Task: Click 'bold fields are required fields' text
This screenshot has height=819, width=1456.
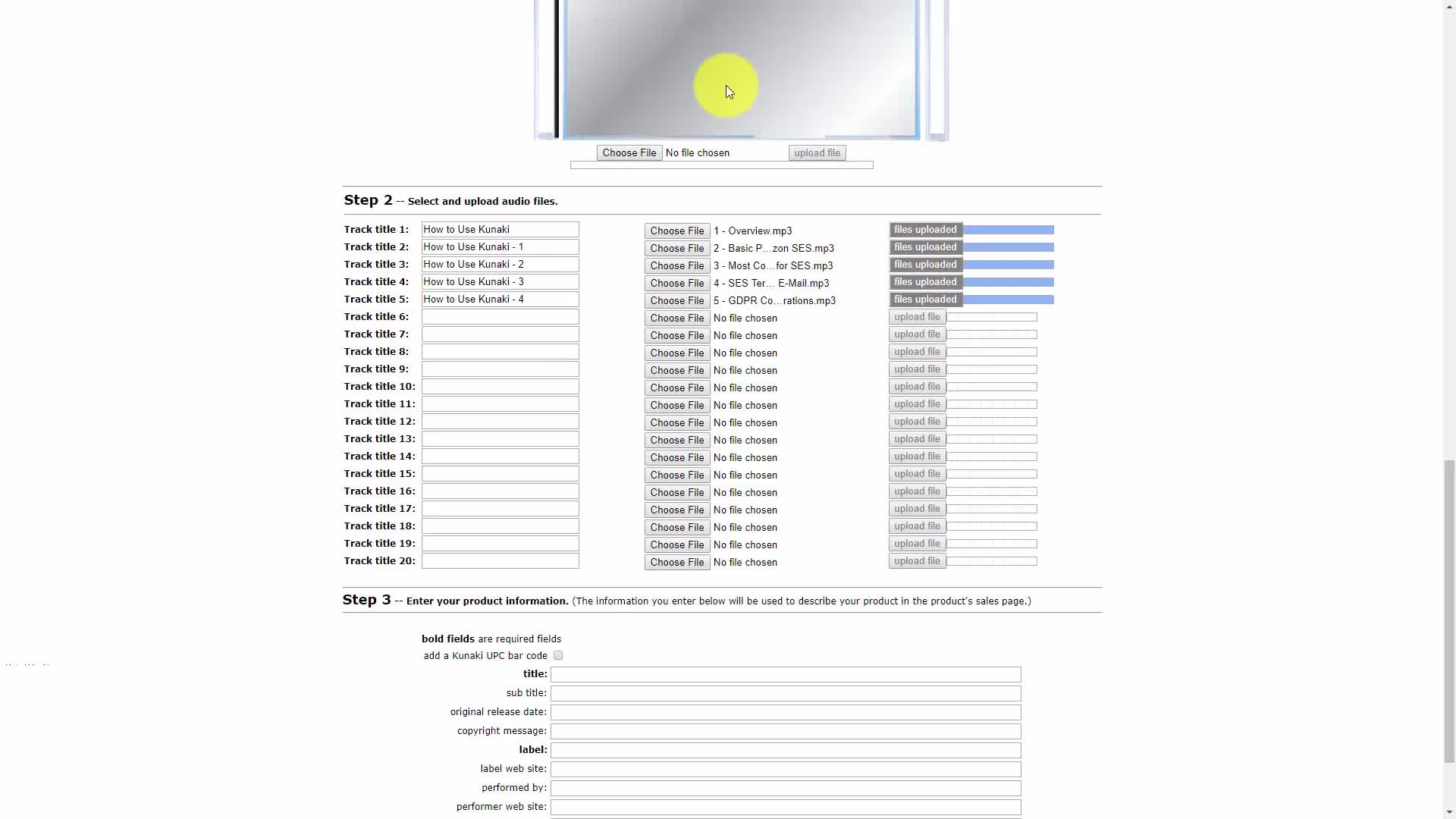Action: [491, 639]
